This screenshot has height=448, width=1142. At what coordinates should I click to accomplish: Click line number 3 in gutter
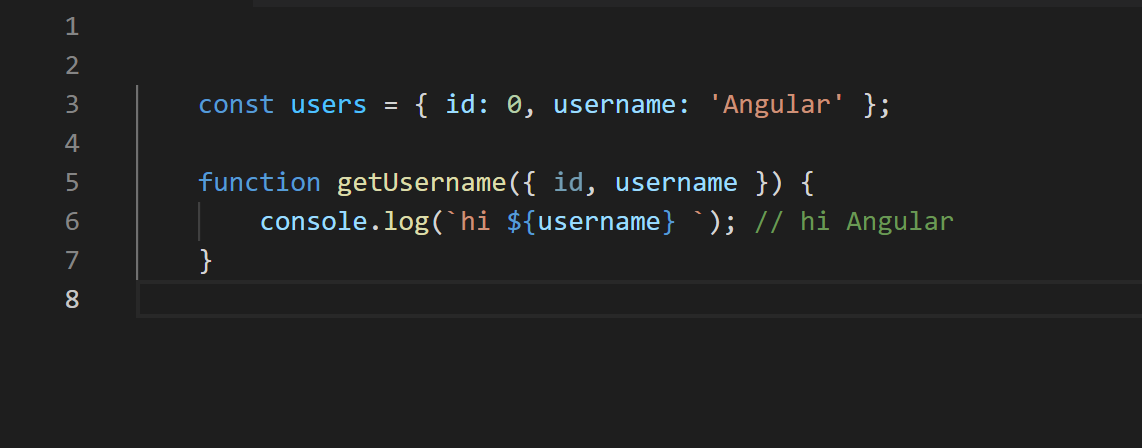point(71,105)
